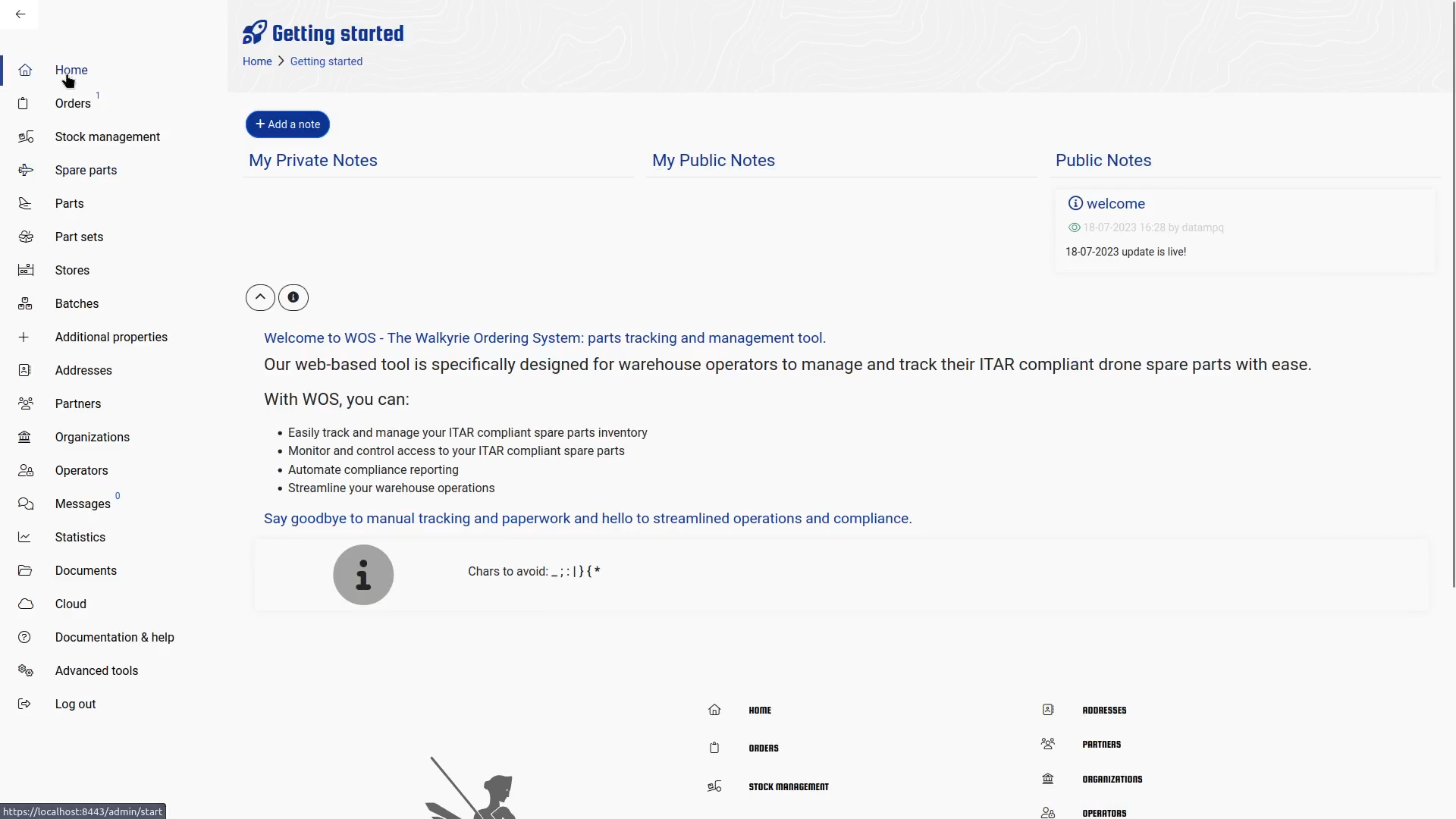Toggle the eye icon on welcome note

1074,227
